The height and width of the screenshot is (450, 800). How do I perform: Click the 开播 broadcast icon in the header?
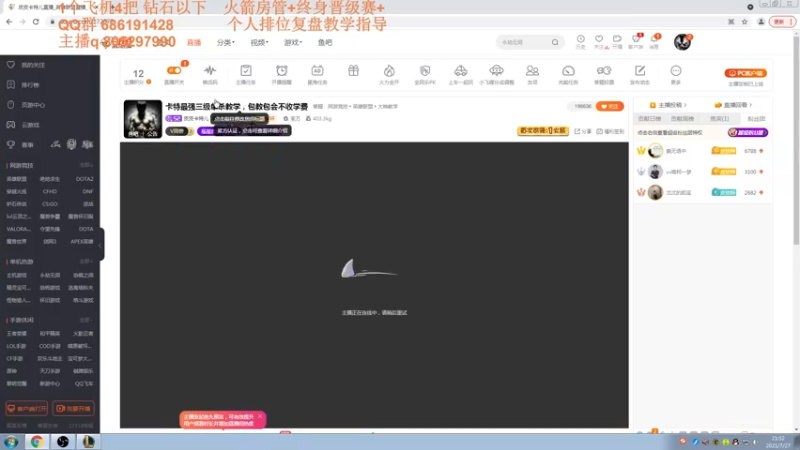[617, 41]
